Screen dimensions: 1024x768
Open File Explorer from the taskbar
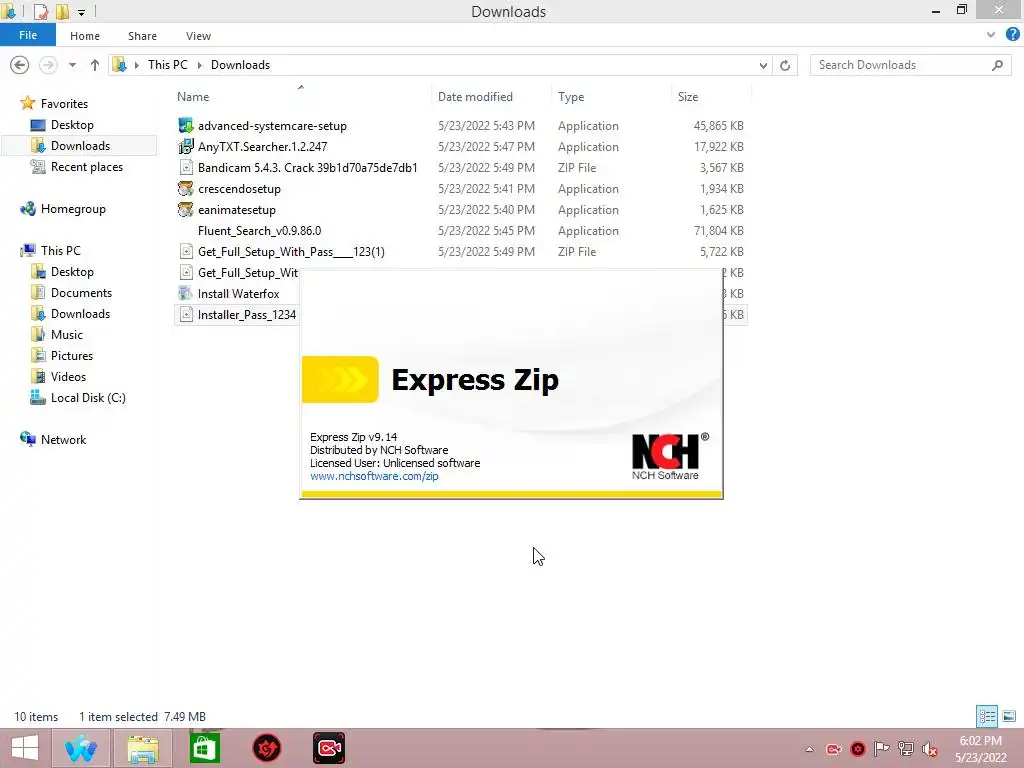click(x=143, y=748)
